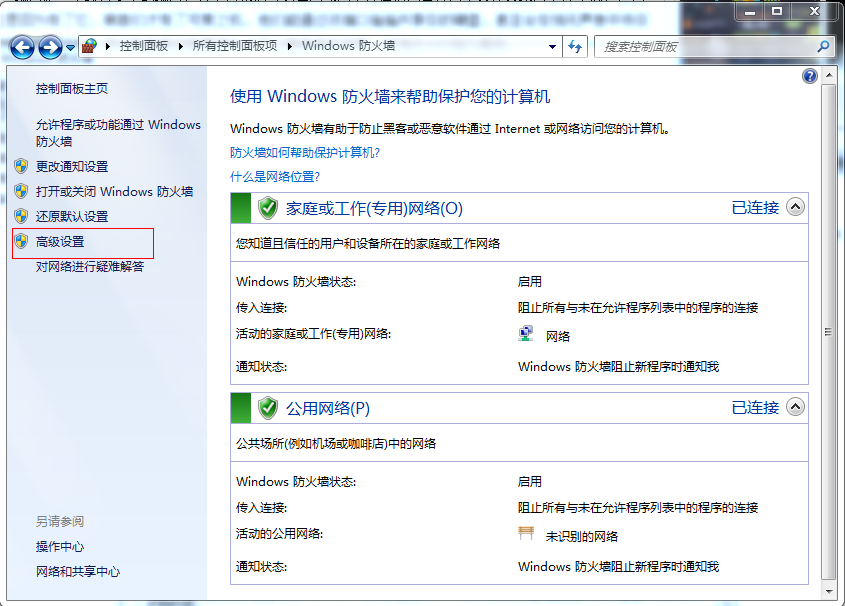The height and width of the screenshot is (606, 845).
Task: Click 防火墙如何帮助保护计算机? help link
Action: 305,152
